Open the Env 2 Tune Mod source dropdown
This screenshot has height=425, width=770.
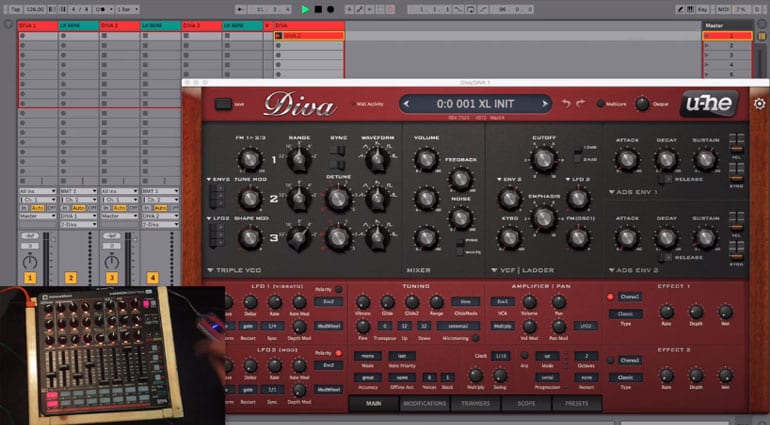pos(218,179)
